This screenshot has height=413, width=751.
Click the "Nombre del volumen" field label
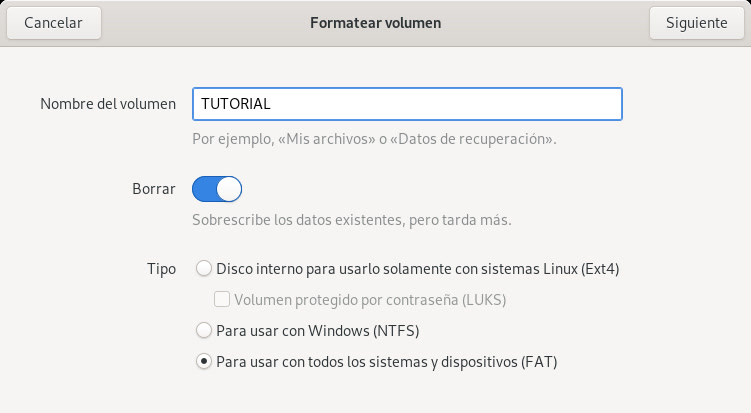(108, 104)
